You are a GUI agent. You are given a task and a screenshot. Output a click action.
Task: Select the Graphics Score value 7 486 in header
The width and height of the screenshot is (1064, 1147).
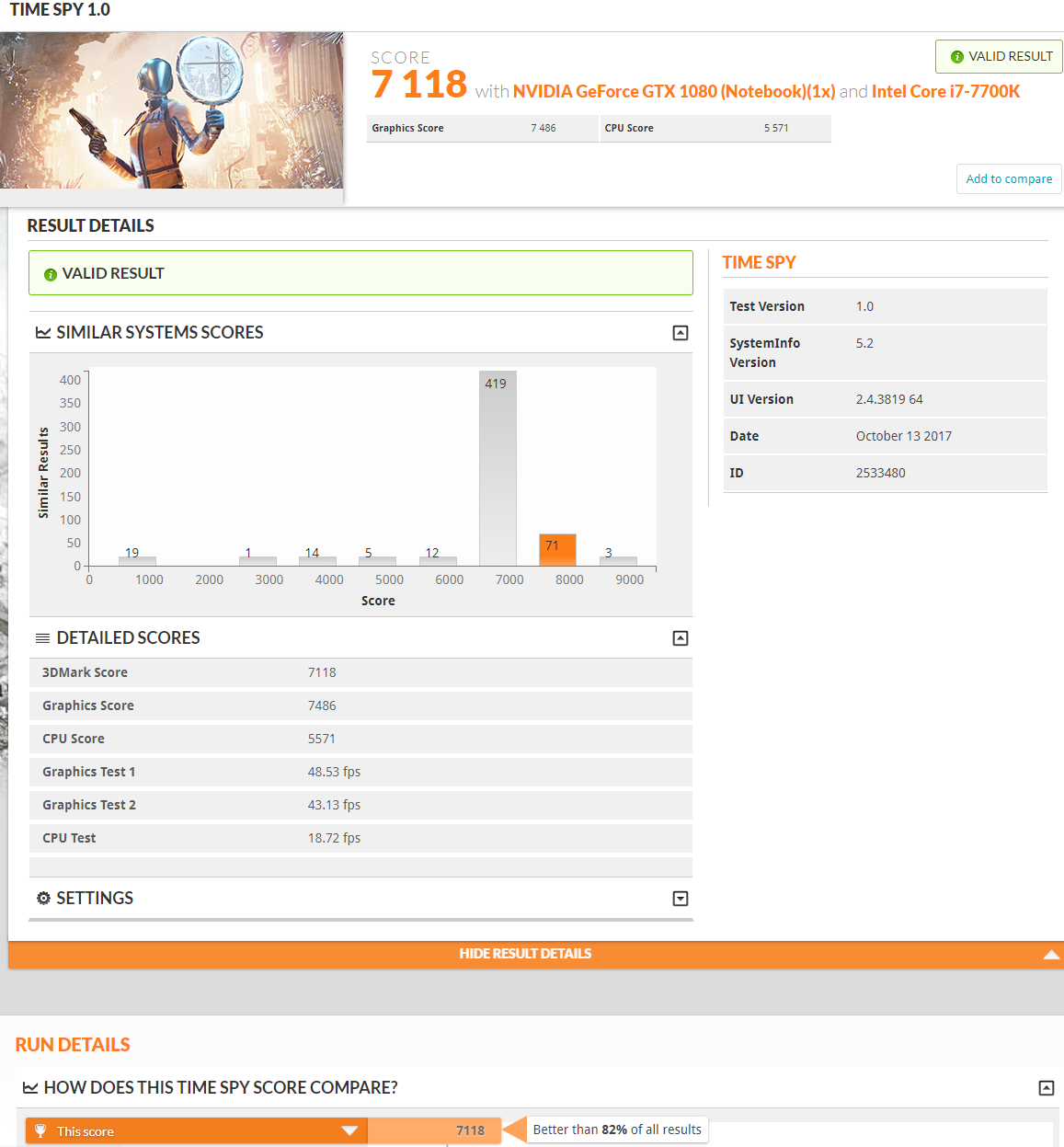(543, 128)
